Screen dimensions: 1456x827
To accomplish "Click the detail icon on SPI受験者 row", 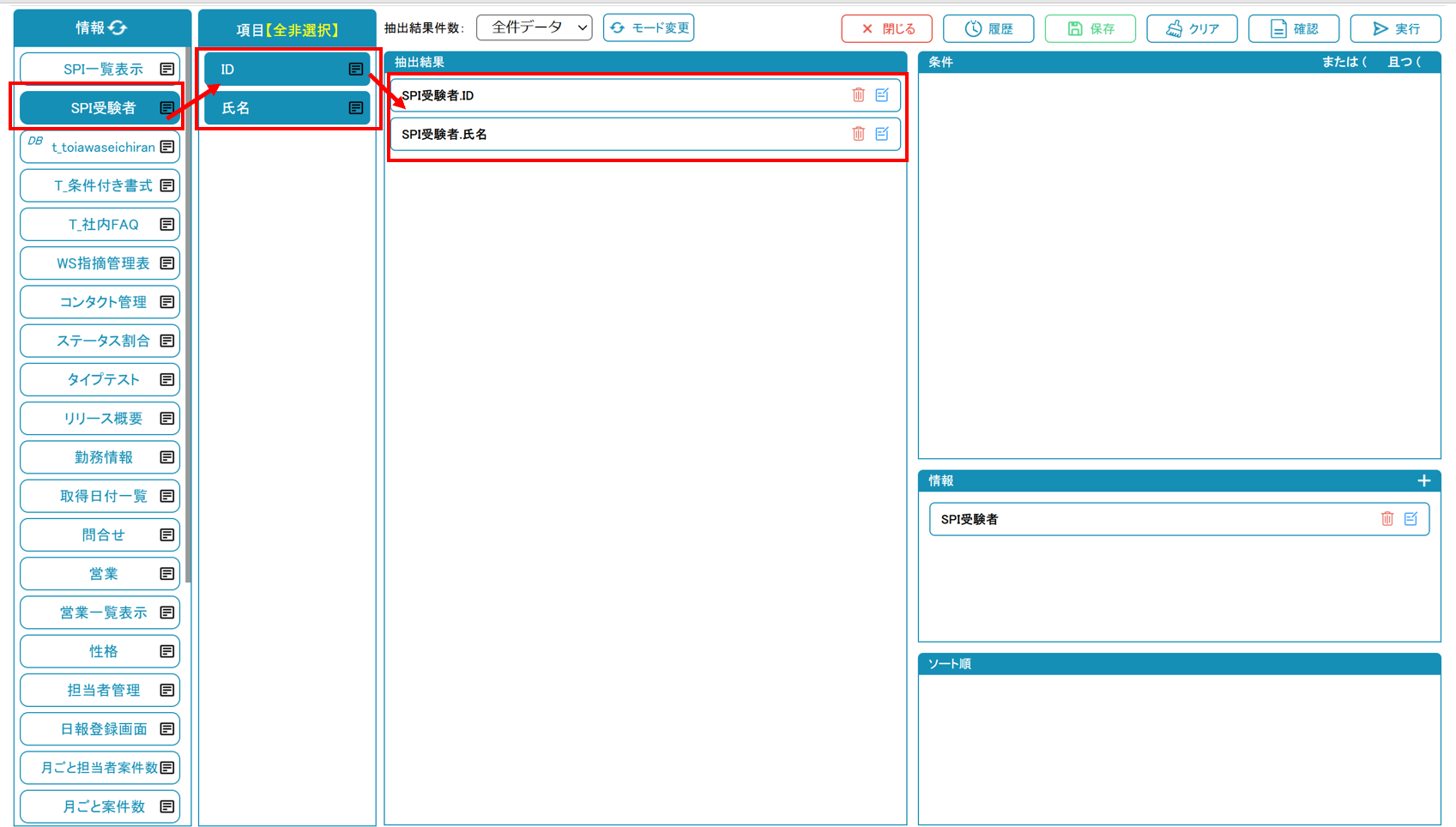I will (x=167, y=108).
